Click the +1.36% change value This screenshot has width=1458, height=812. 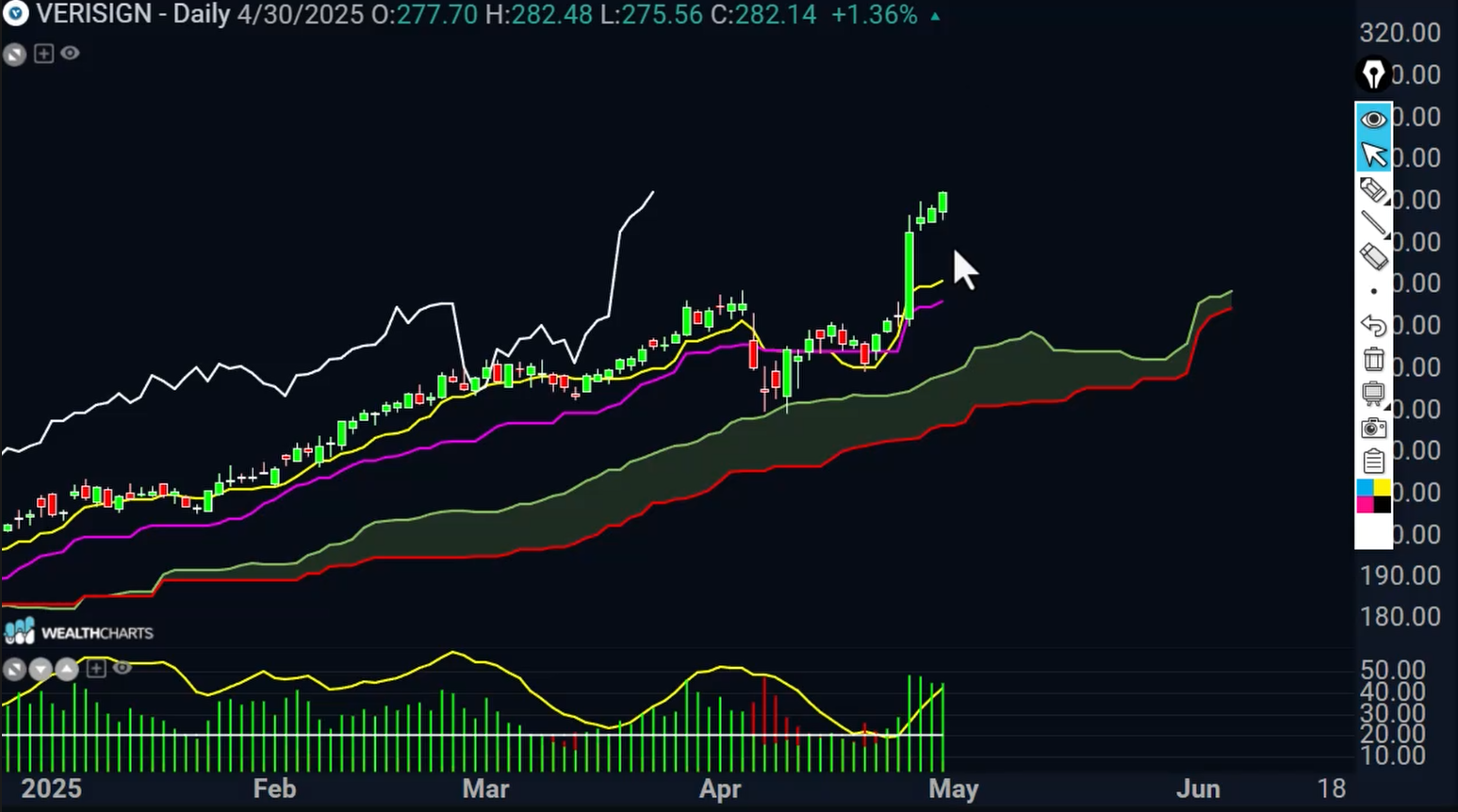coord(875,14)
